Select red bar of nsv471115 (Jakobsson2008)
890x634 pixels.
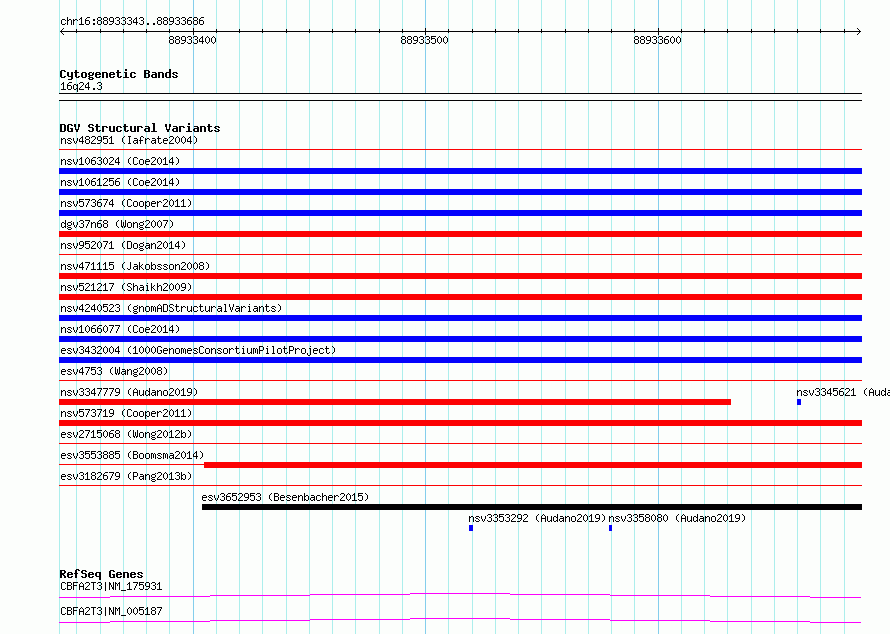coord(460,276)
